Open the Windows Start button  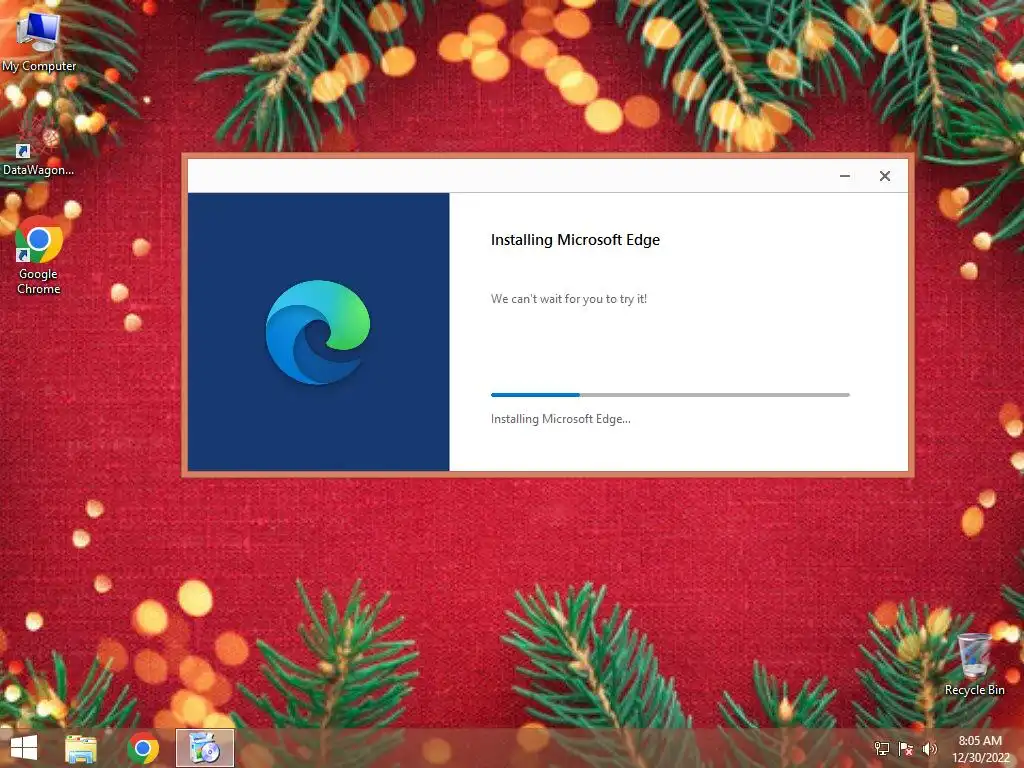click(24, 748)
